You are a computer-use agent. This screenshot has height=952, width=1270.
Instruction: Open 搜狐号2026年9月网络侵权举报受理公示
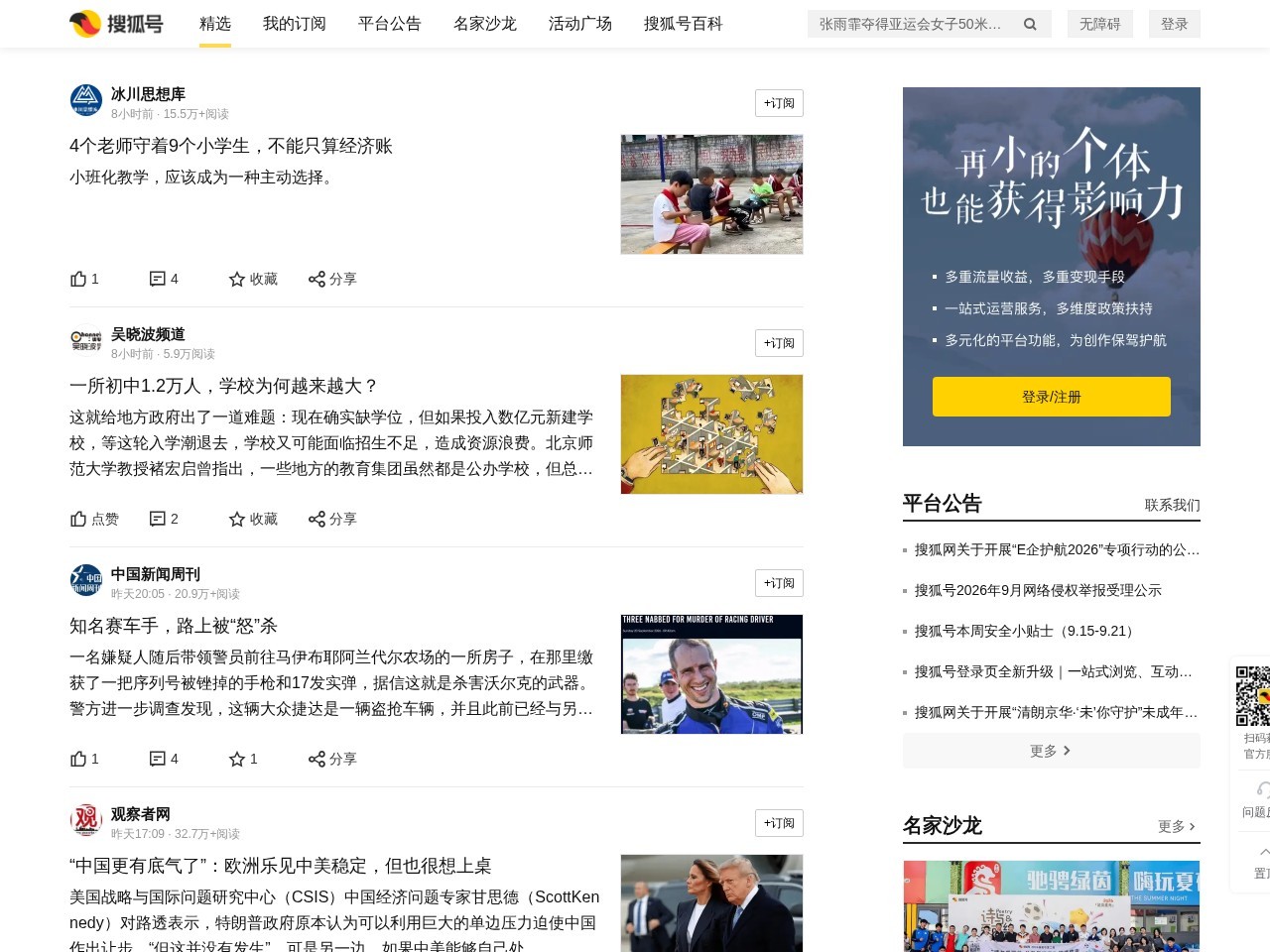[1038, 590]
